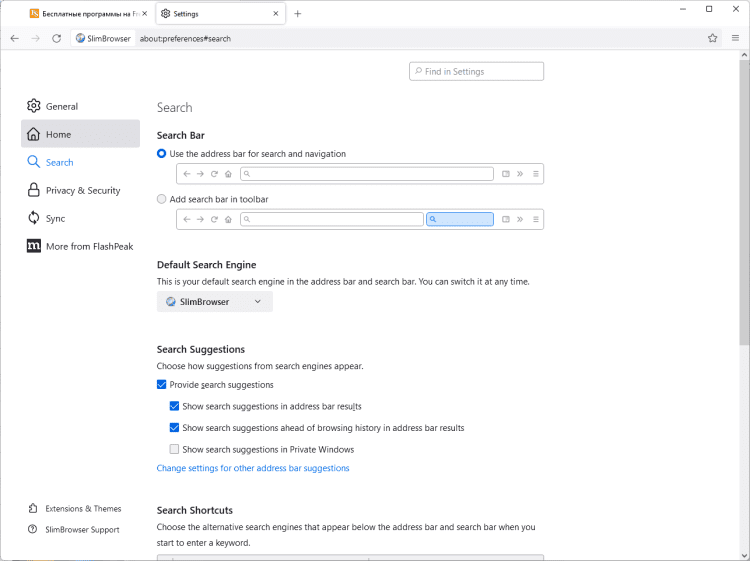Viewport: 750px width, 561px height.
Task: Bookmark this page with the star icon
Action: pyautogui.click(x=712, y=38)
